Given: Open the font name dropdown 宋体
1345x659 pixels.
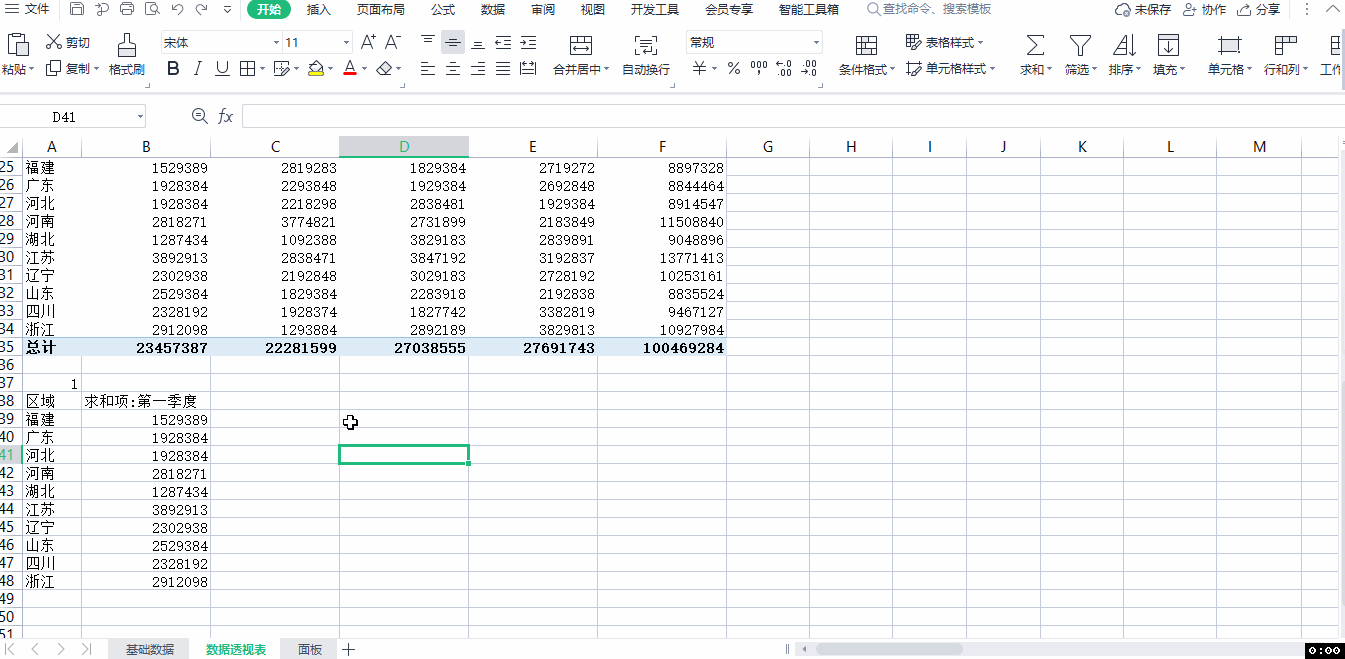Looking at the screenshot, I should pyautogui.click(x=277, y=43).
